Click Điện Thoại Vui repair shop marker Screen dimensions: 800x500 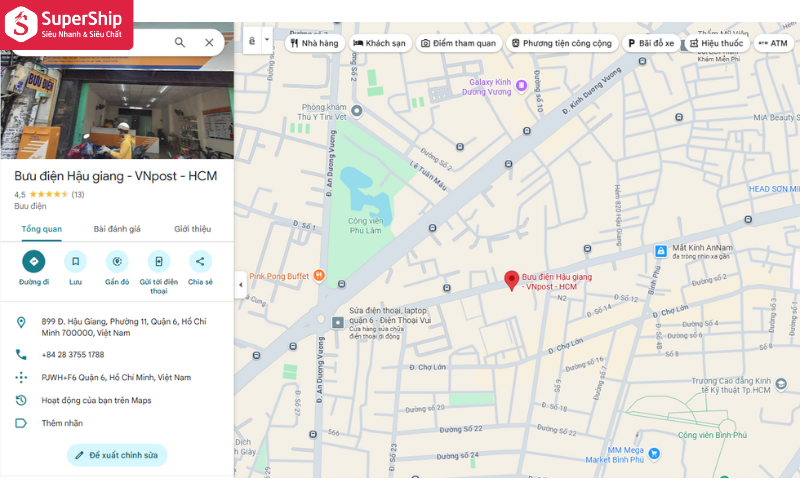click(338, 322)
